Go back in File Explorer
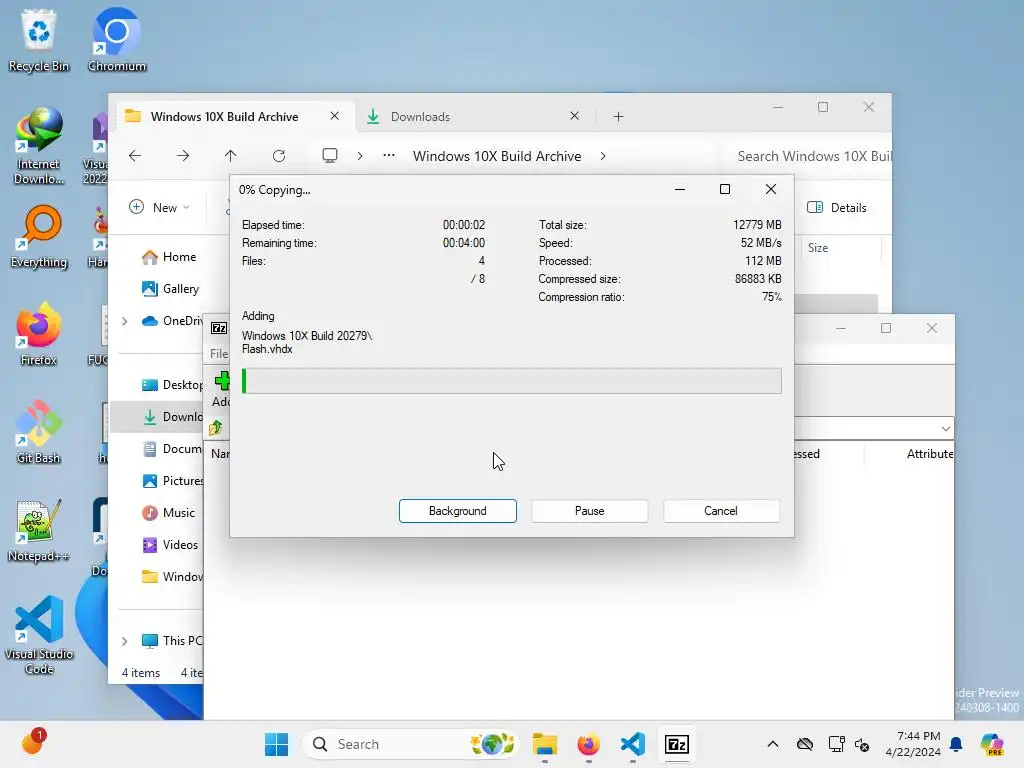The height and width of the screenshot is (768, 1024). (x=135, y=155)
